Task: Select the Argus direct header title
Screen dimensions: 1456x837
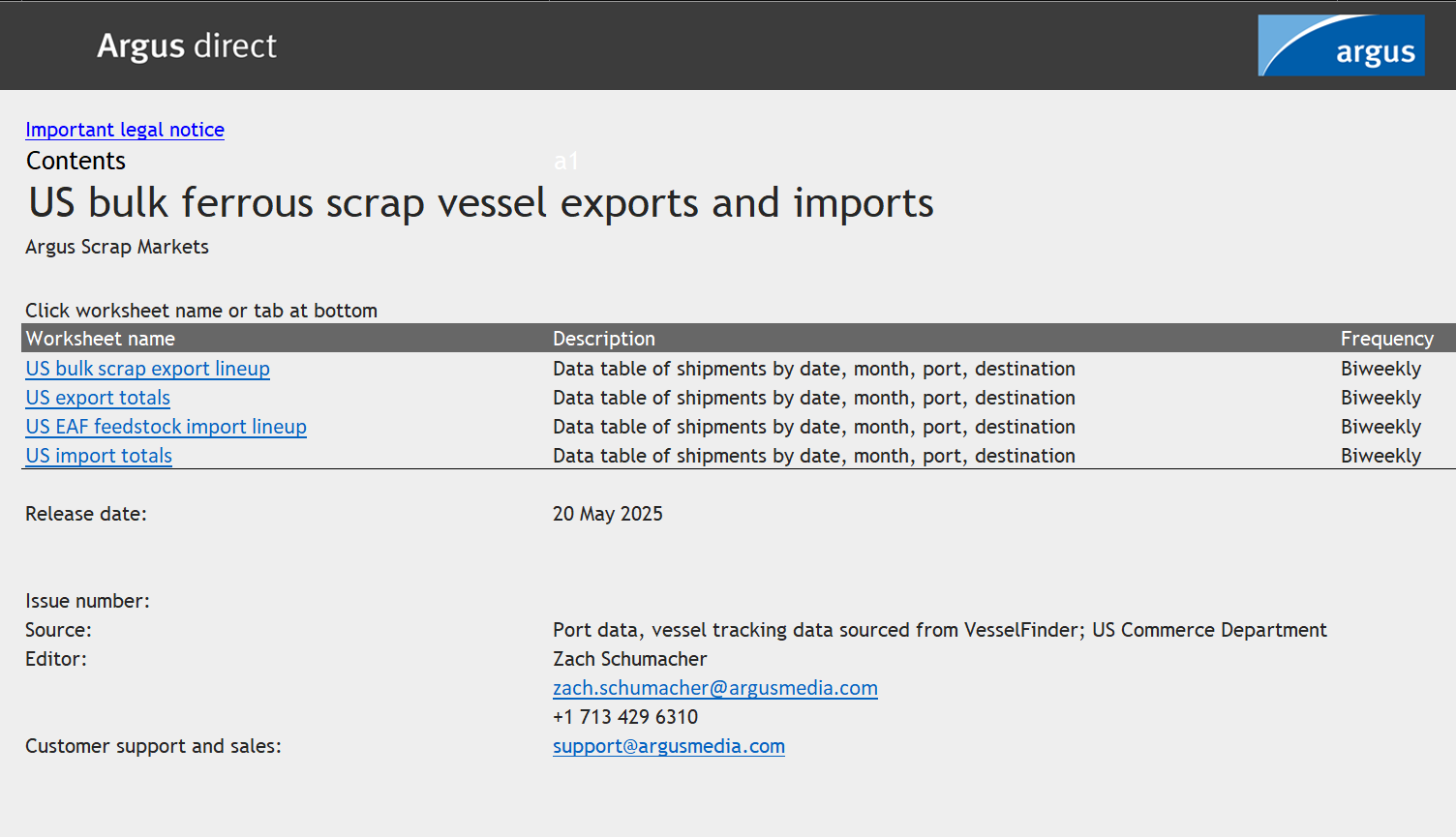Action: (x=187, y=45)
